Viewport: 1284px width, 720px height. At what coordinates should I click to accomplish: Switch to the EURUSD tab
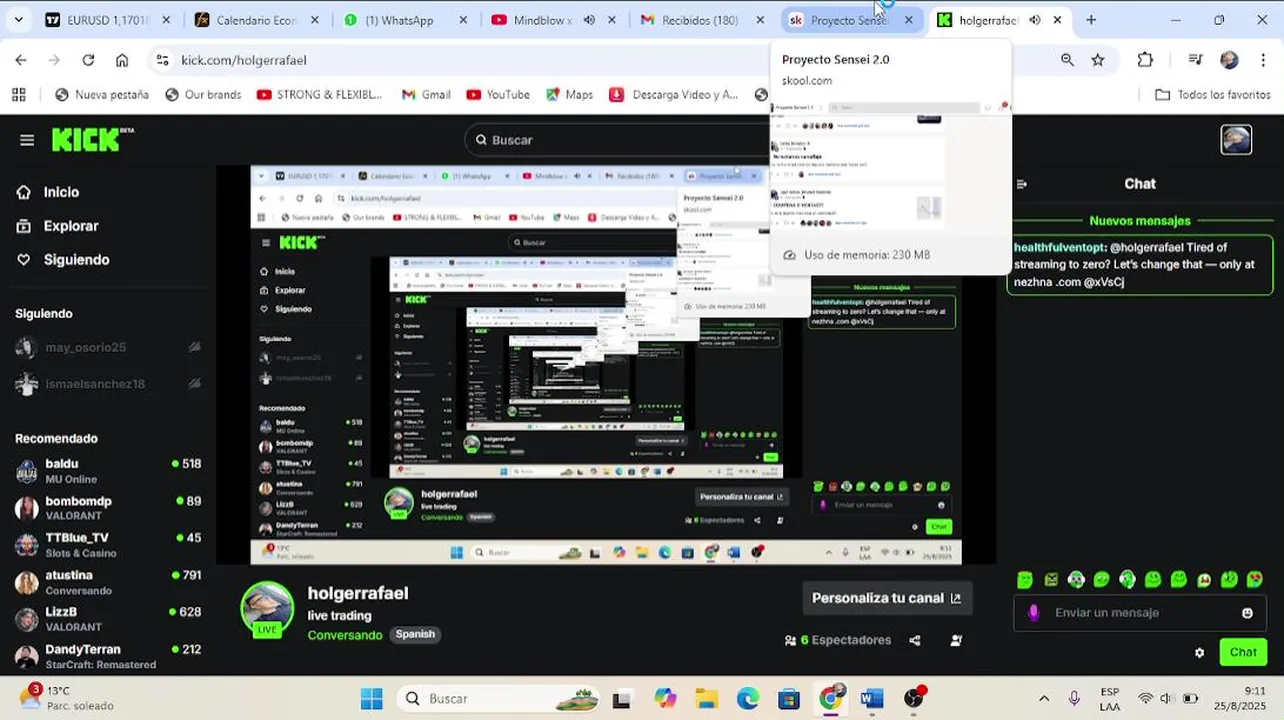108,20
